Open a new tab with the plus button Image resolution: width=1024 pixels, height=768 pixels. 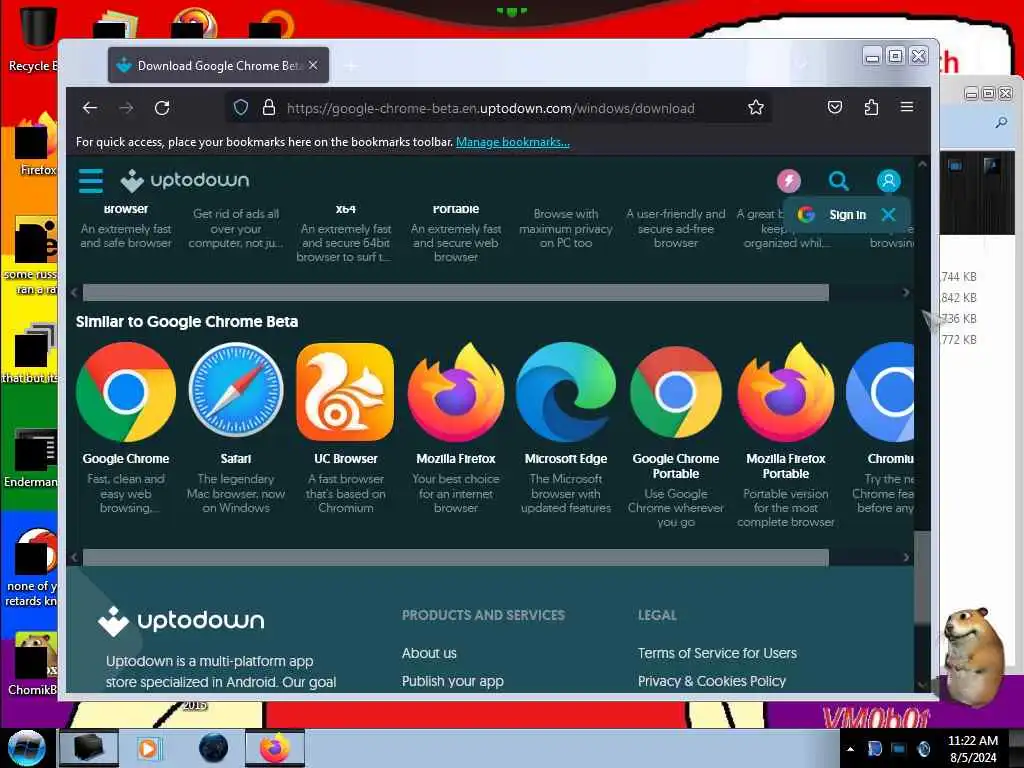(x=351, y=65)
